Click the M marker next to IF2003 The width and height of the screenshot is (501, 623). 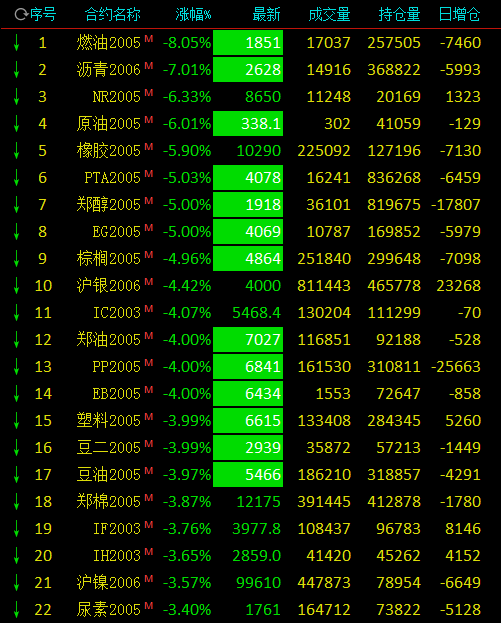pos(149,525)
